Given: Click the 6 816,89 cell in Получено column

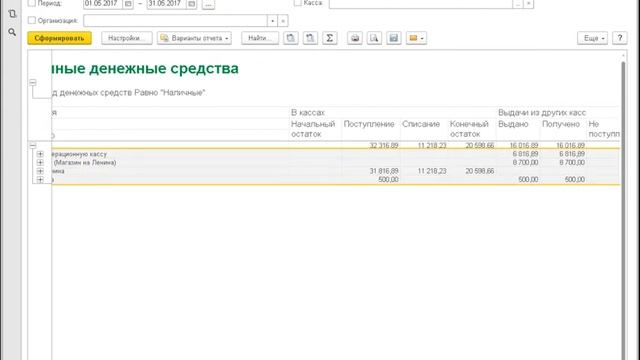Looking at the screenshot, I should (x=572, y=154).
